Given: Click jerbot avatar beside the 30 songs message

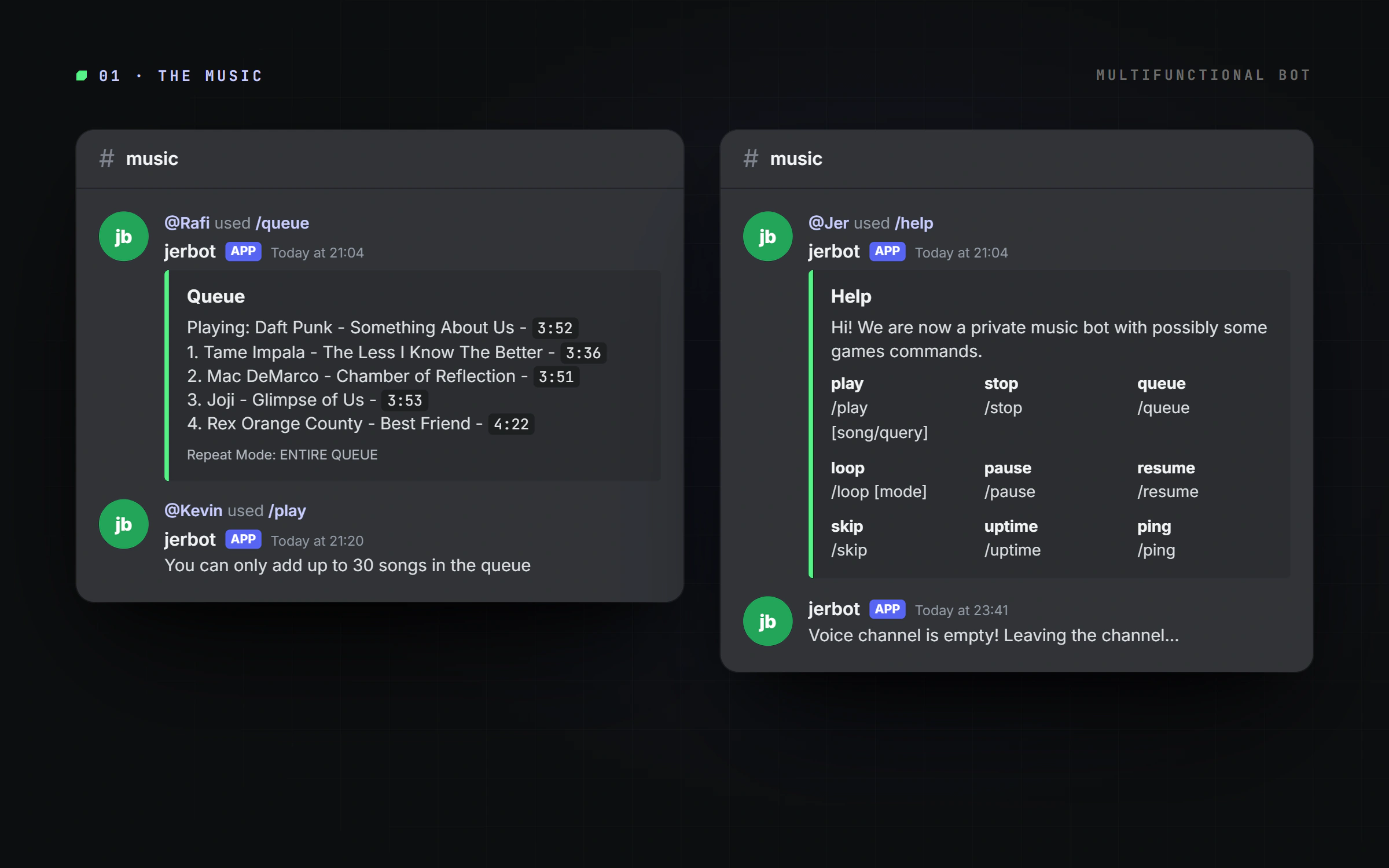Looking at the screenshot, I should 123,524.
